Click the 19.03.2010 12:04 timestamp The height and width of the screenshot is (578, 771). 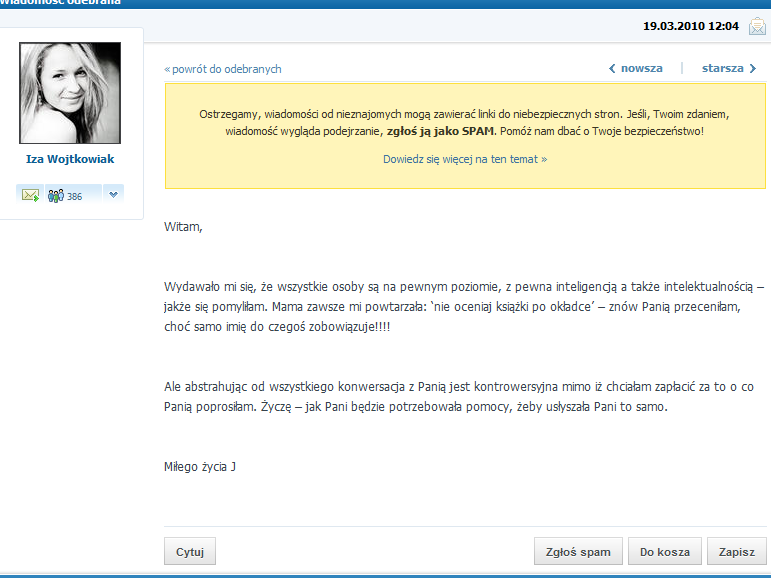point(691,26)
